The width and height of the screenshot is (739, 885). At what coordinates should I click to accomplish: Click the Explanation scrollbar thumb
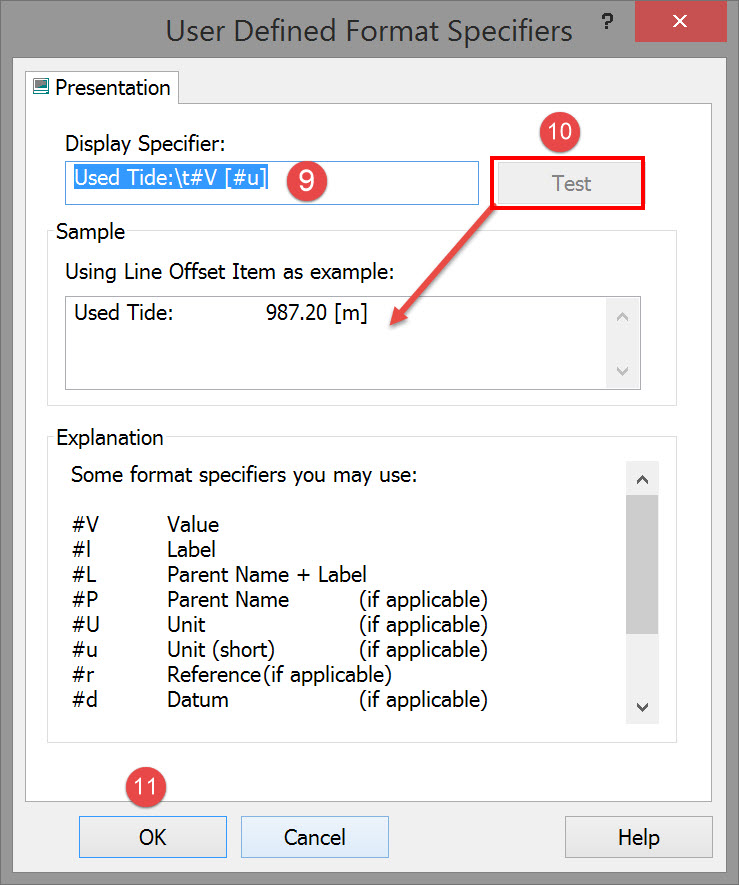(642, 564)
